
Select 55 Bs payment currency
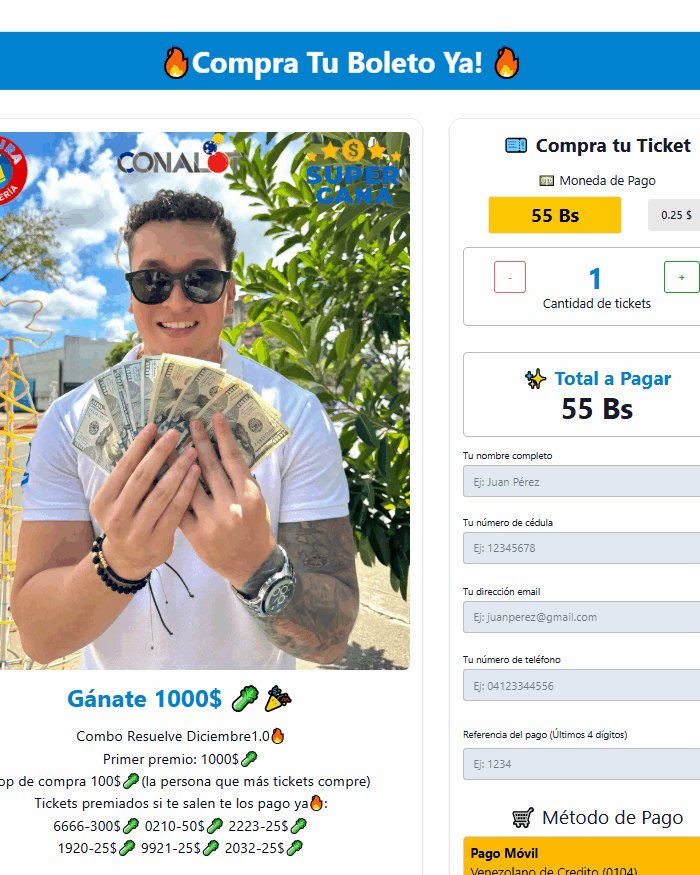click(x=555, y=215)
